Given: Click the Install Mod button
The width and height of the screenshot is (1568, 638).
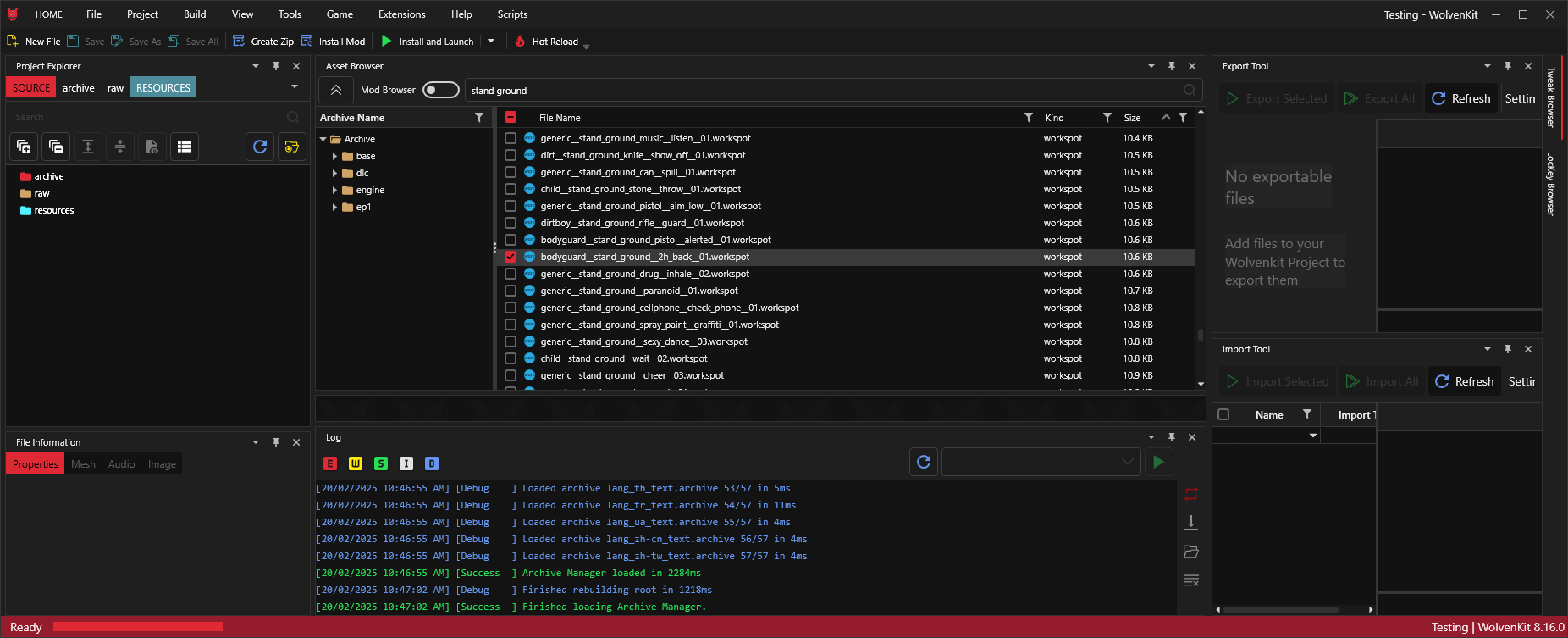Looking at the screenshot, I should (x=334, y=42).
